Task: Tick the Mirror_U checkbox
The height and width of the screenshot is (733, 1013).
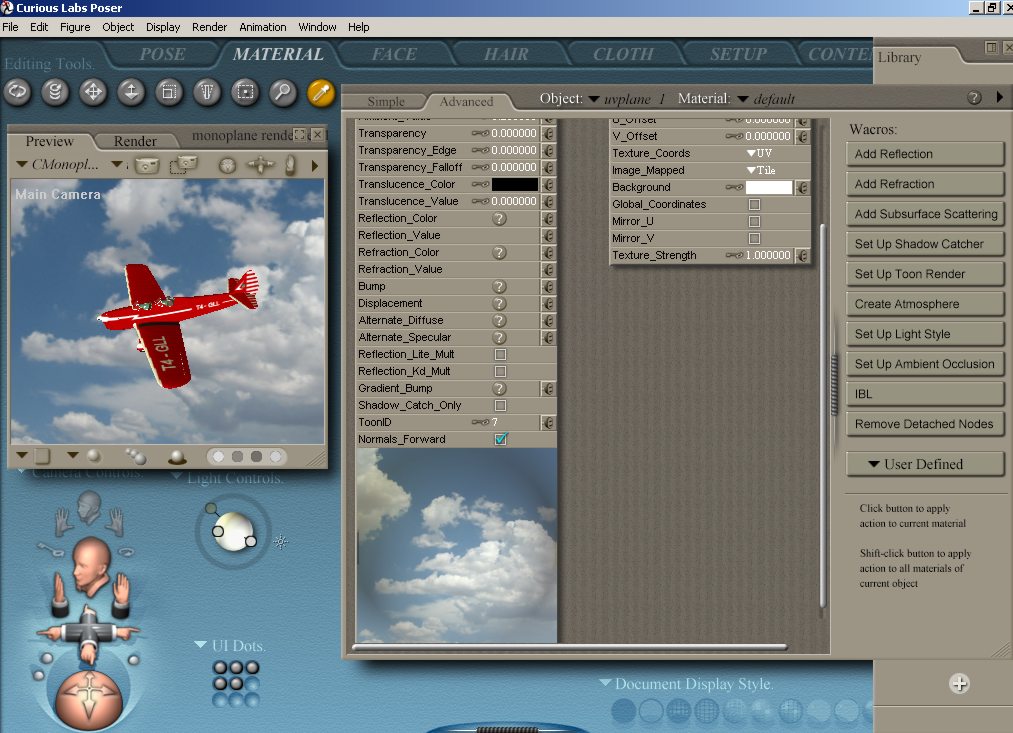Action: click(754, 221)
